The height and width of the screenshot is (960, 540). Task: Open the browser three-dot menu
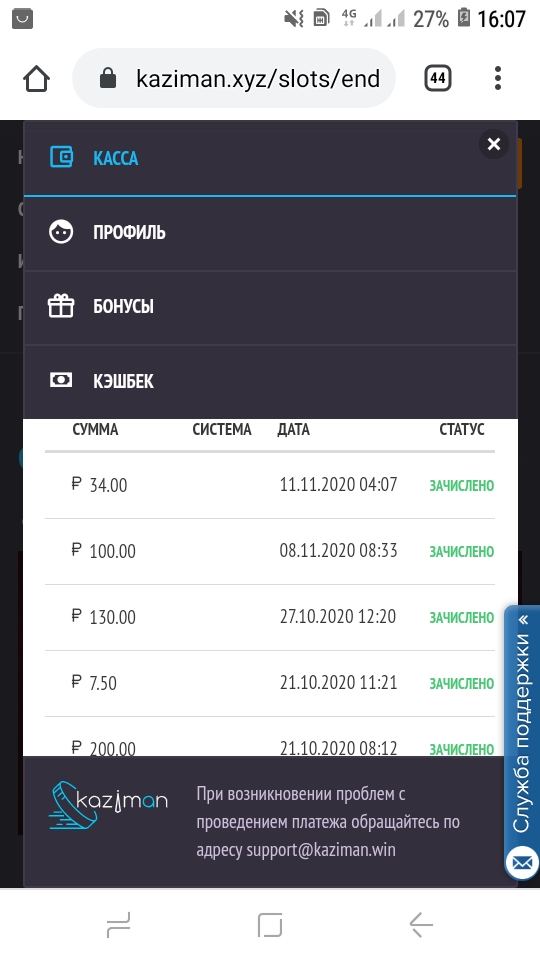(498, 78)
